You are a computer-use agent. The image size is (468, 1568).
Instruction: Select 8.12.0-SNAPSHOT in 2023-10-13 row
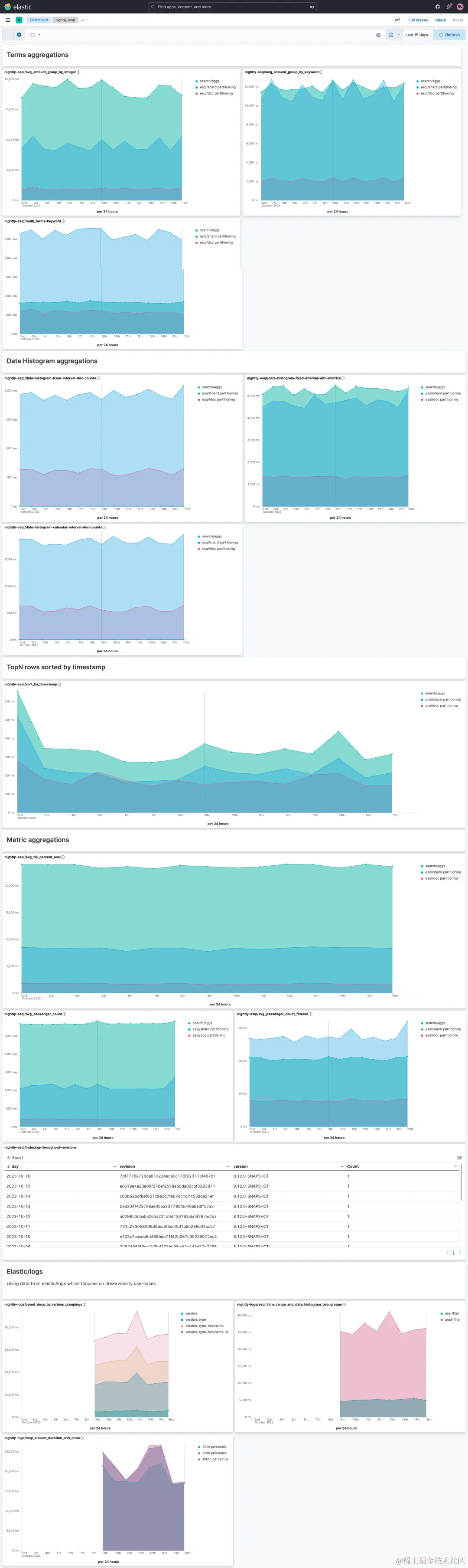tap(251, 1206)
